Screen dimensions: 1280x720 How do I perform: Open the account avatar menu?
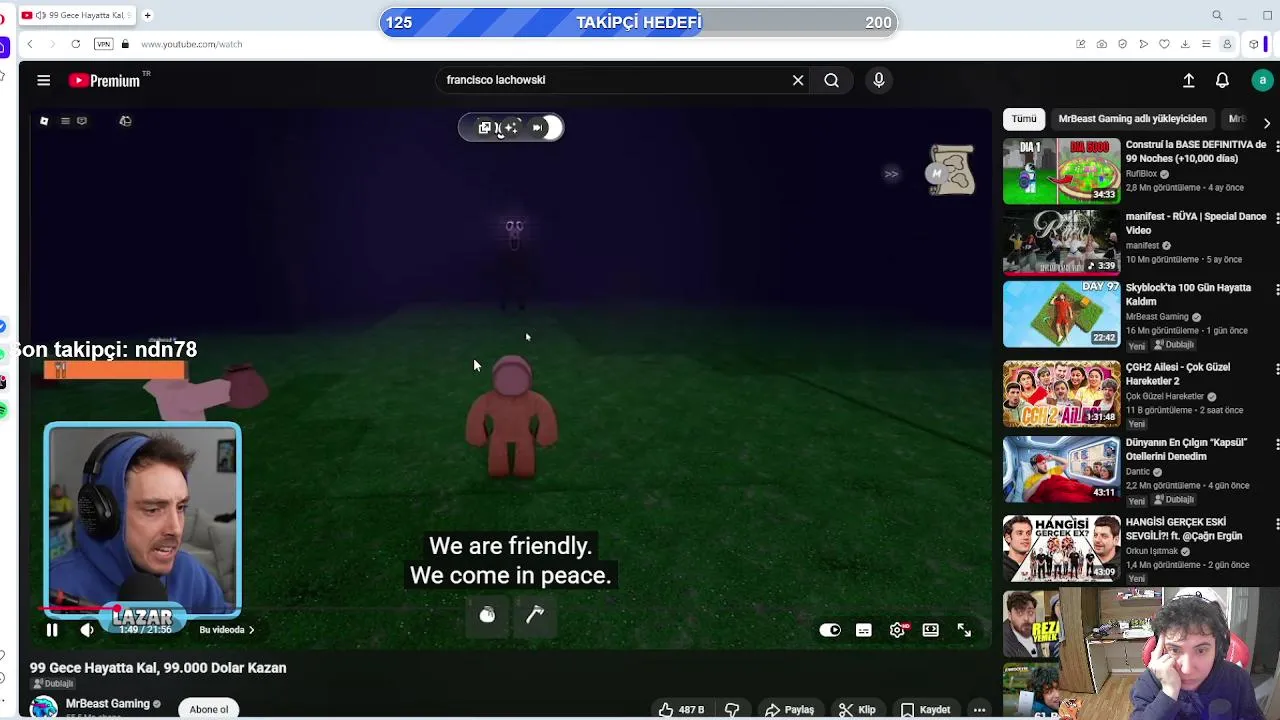pos(1262,80)
